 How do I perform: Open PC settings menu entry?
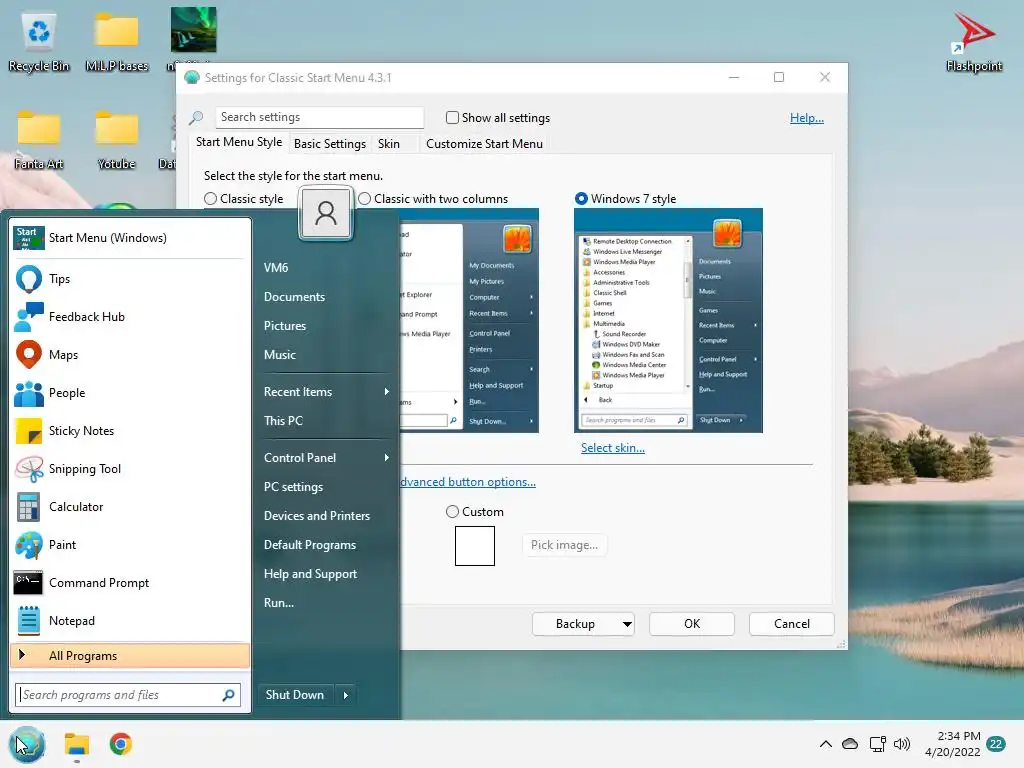point(293,487)
